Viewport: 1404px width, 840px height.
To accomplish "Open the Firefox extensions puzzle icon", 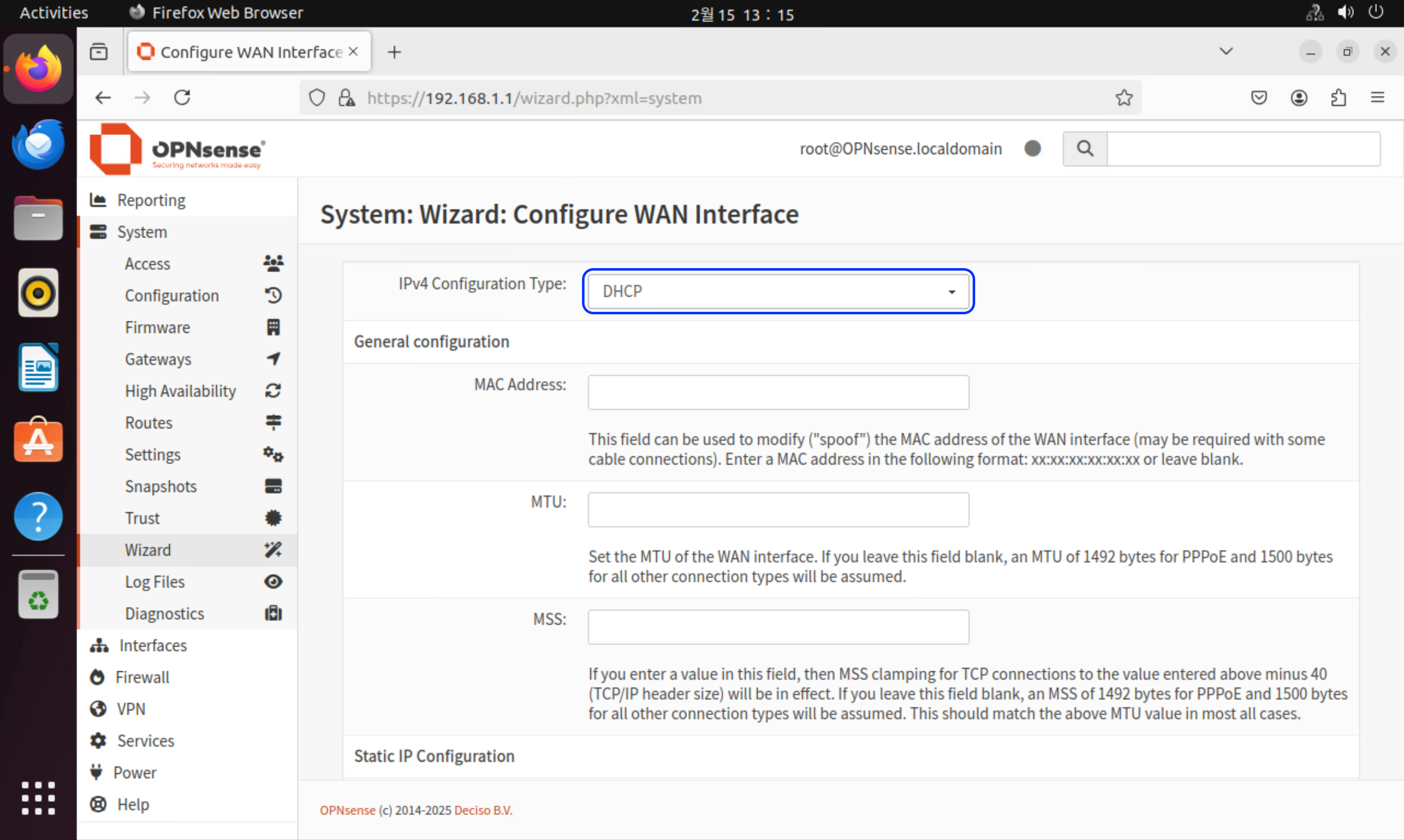I will pos(1338,98).
